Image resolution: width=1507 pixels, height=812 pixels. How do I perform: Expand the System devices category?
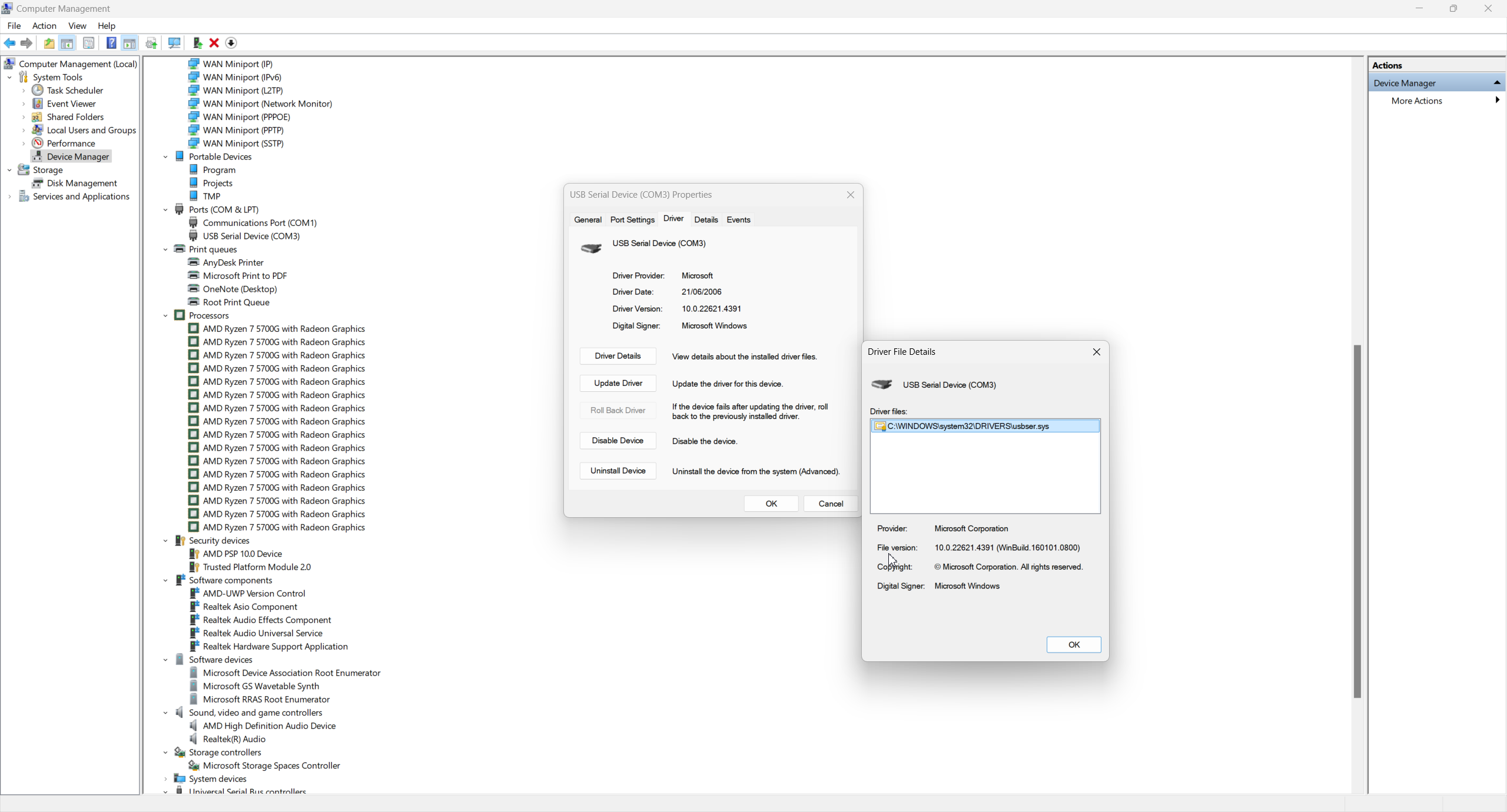(165, 779)
